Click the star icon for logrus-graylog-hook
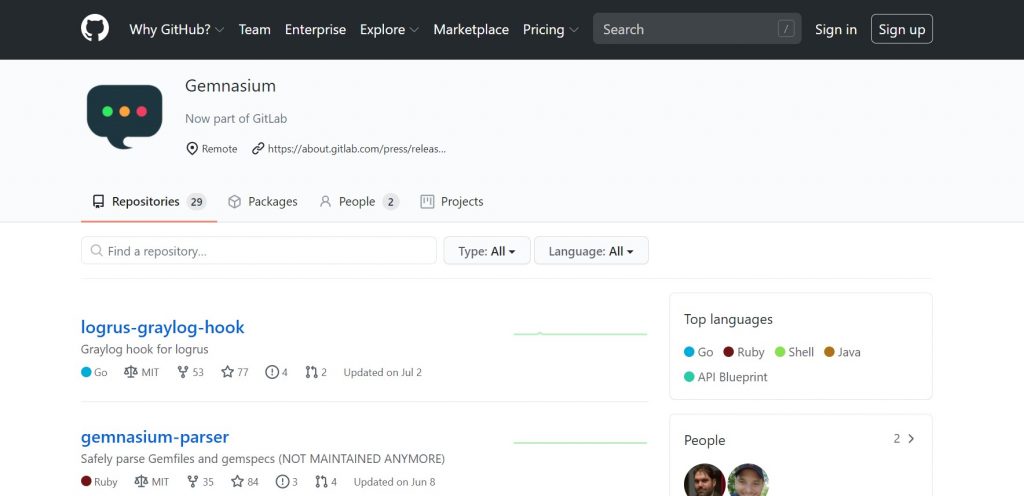The height and width of the screenshot is (496, 1024). pos(227,372)
